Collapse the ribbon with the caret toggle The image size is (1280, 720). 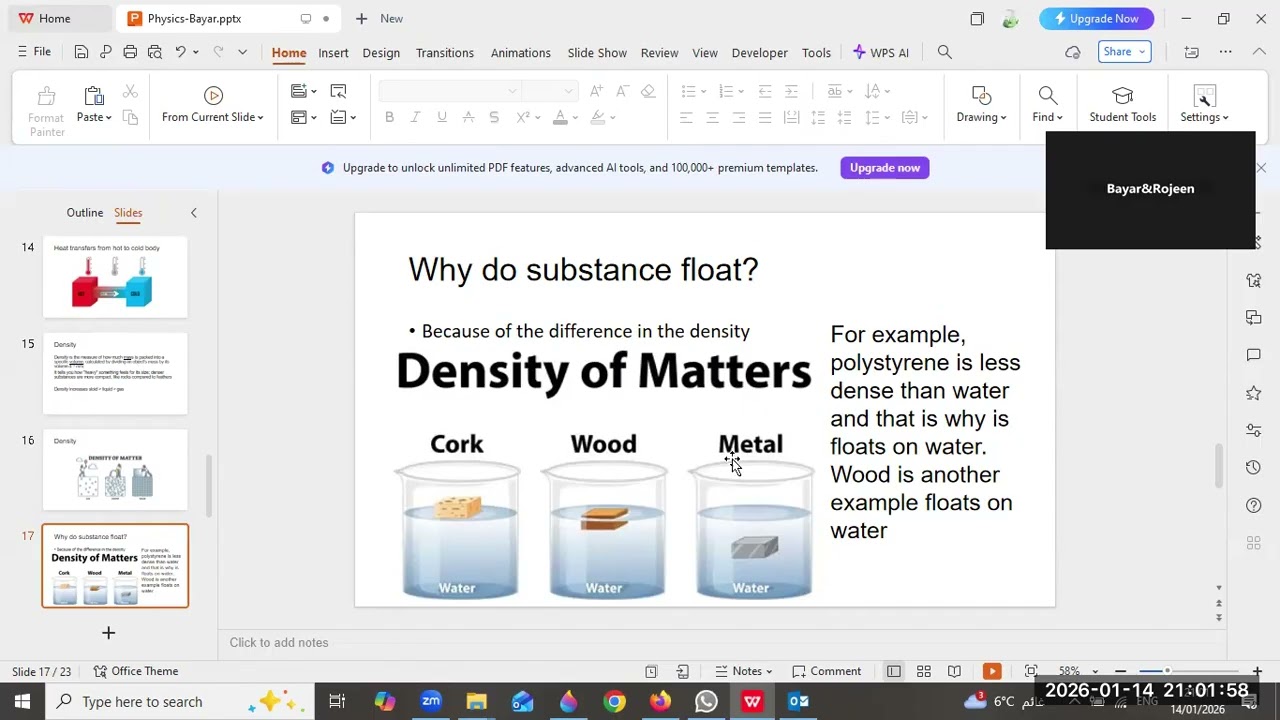pos(1261,52)
